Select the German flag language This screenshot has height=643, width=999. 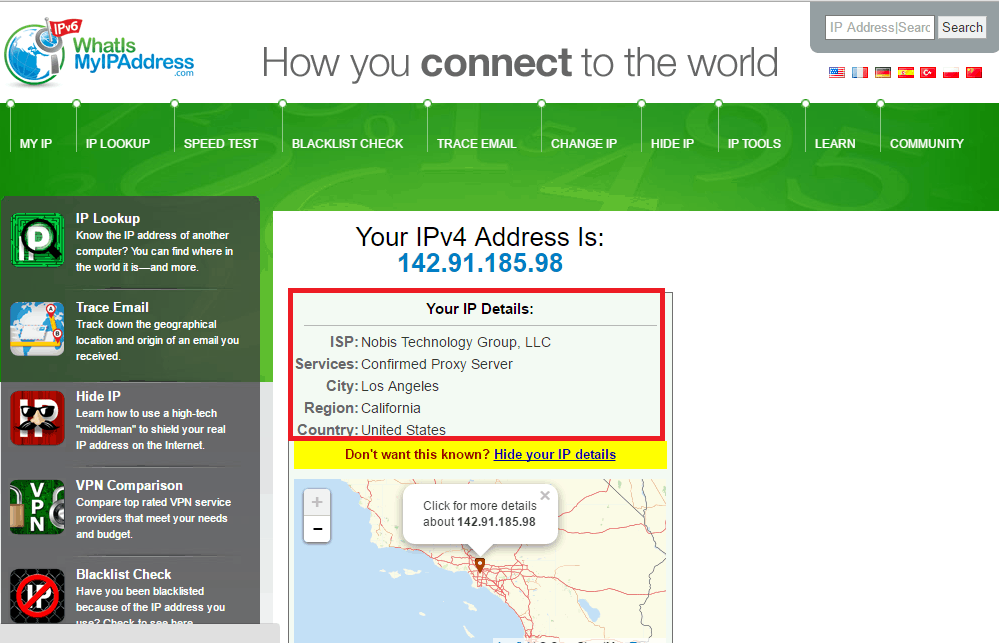pyautogui.click(x=882, y=73)
